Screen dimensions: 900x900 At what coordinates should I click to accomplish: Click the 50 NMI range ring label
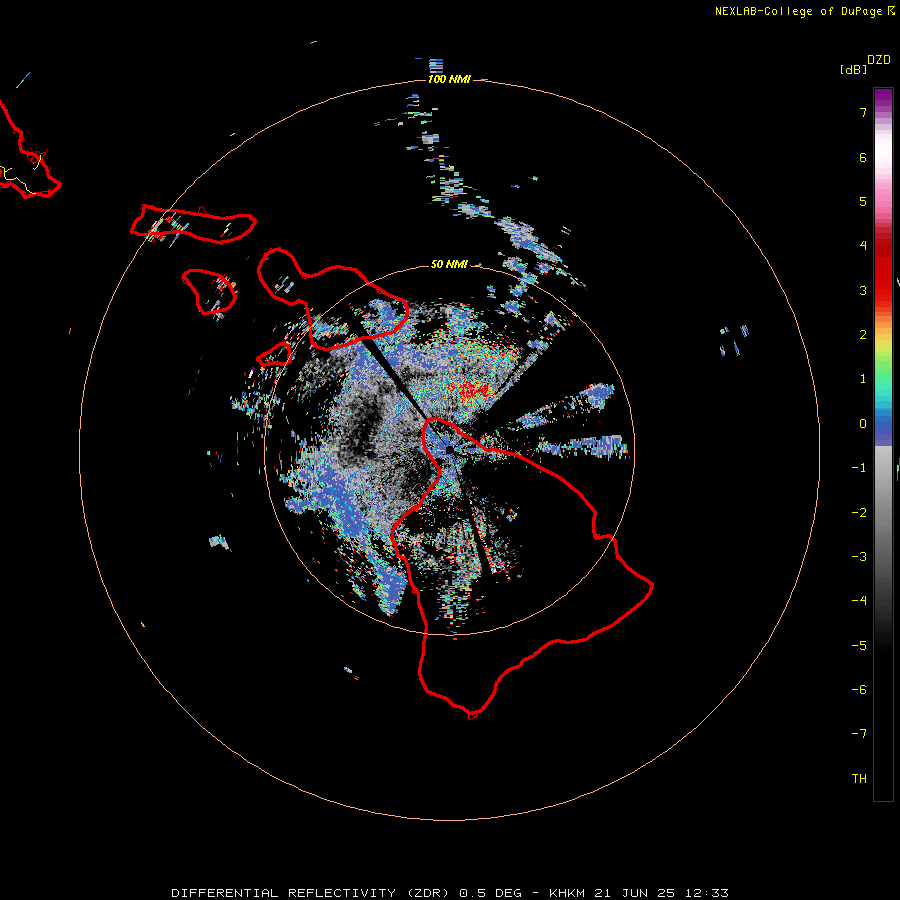coord(449,264)
